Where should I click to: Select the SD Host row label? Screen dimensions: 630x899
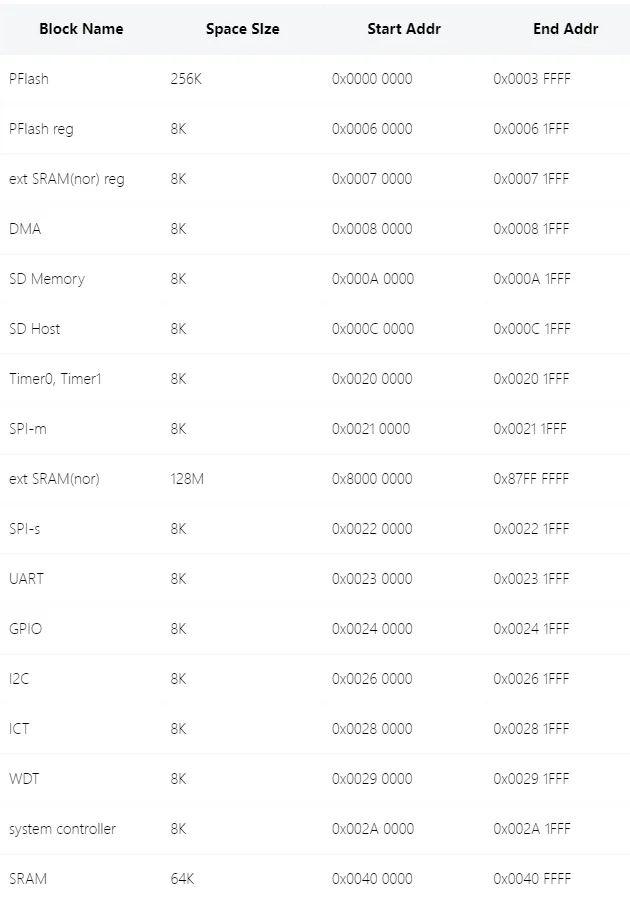coord(34,329)
